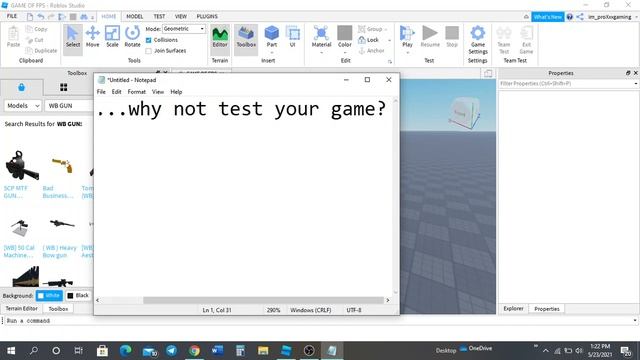Image resolution: width=640 pixels, height=360 pixels.
Task: Click the viewport orientation cube
Action: tap(463, 113)
